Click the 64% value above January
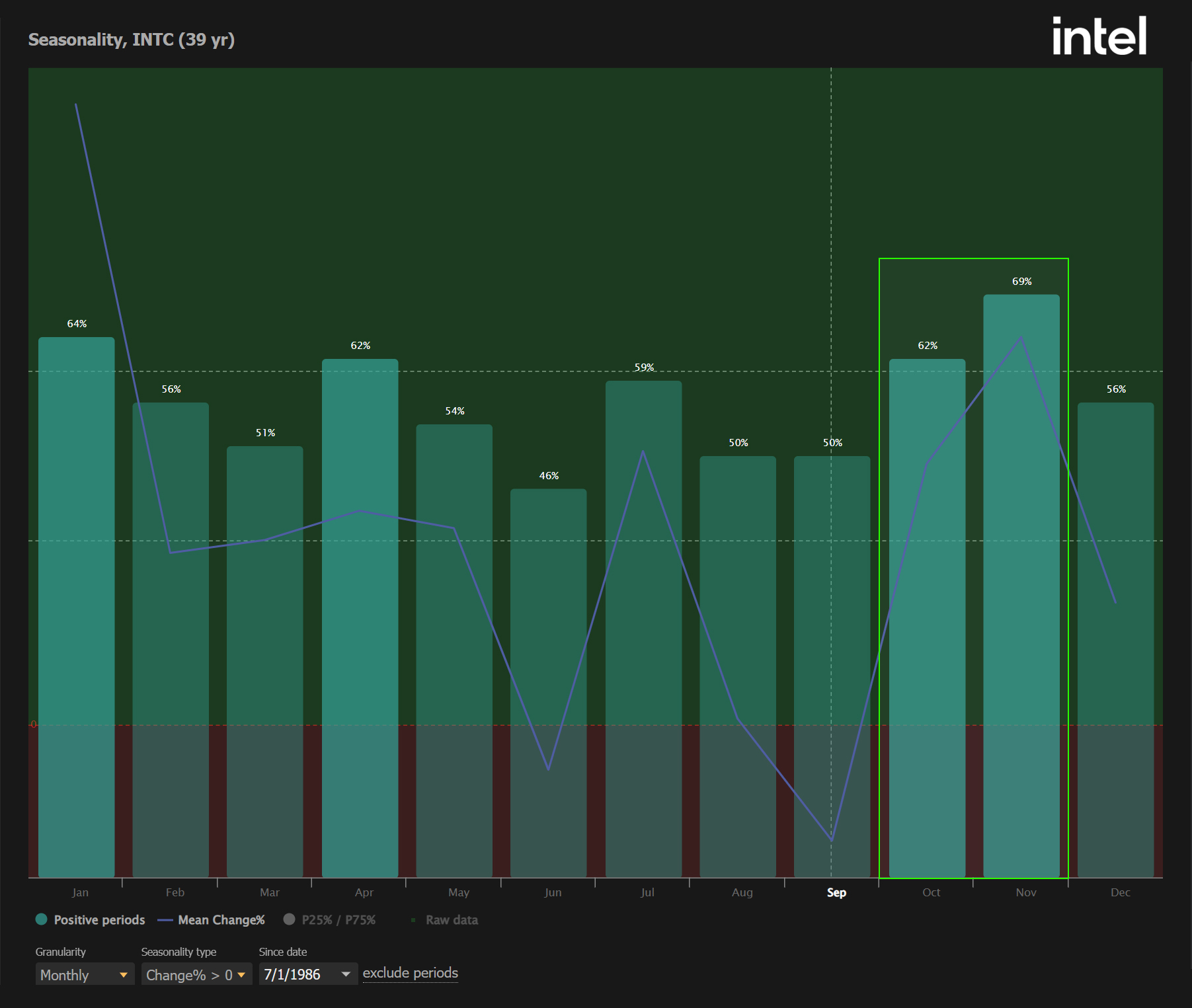 (77, 323)
